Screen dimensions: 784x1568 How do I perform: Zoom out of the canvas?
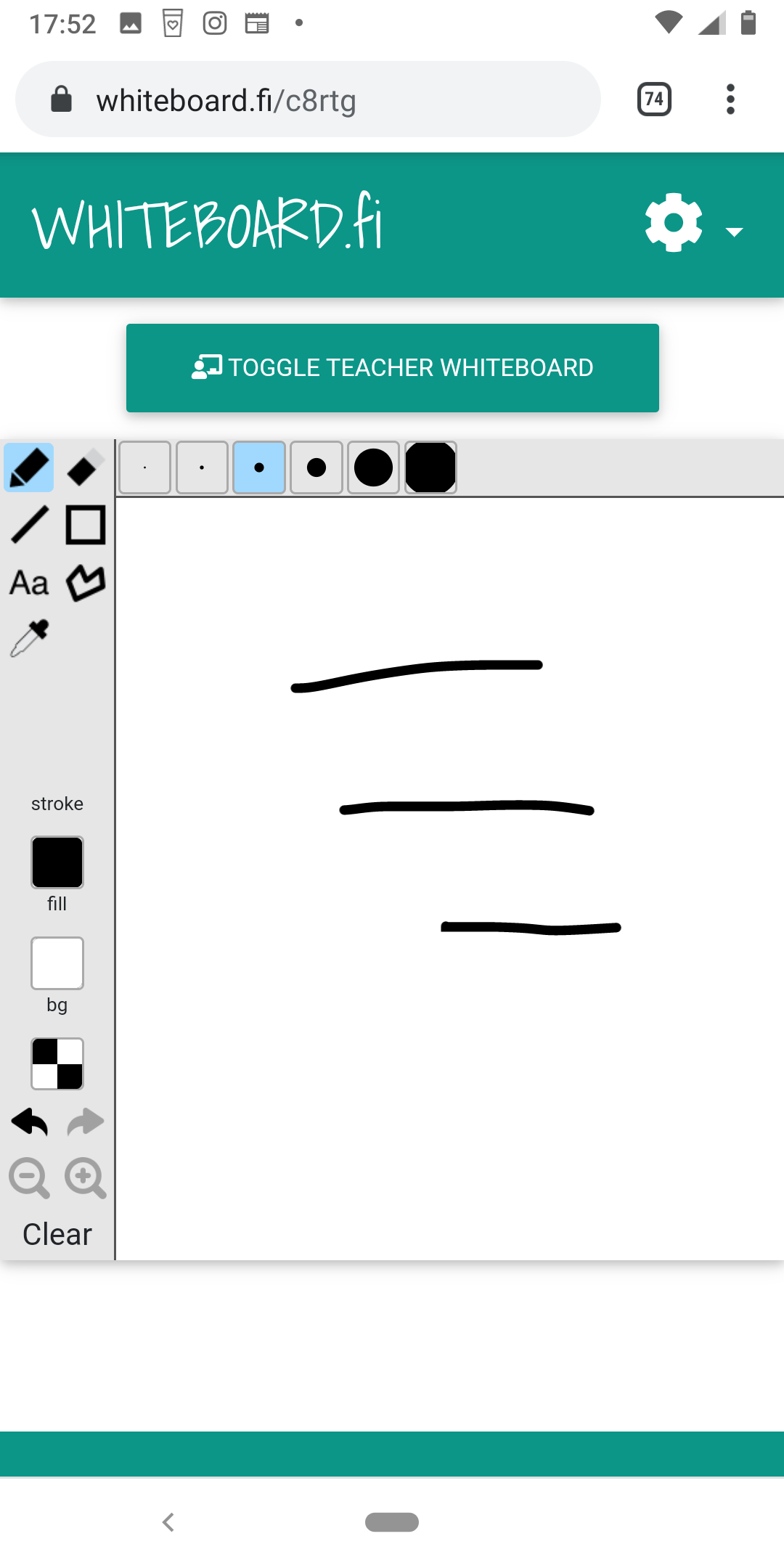click(x=29, y=1177)
